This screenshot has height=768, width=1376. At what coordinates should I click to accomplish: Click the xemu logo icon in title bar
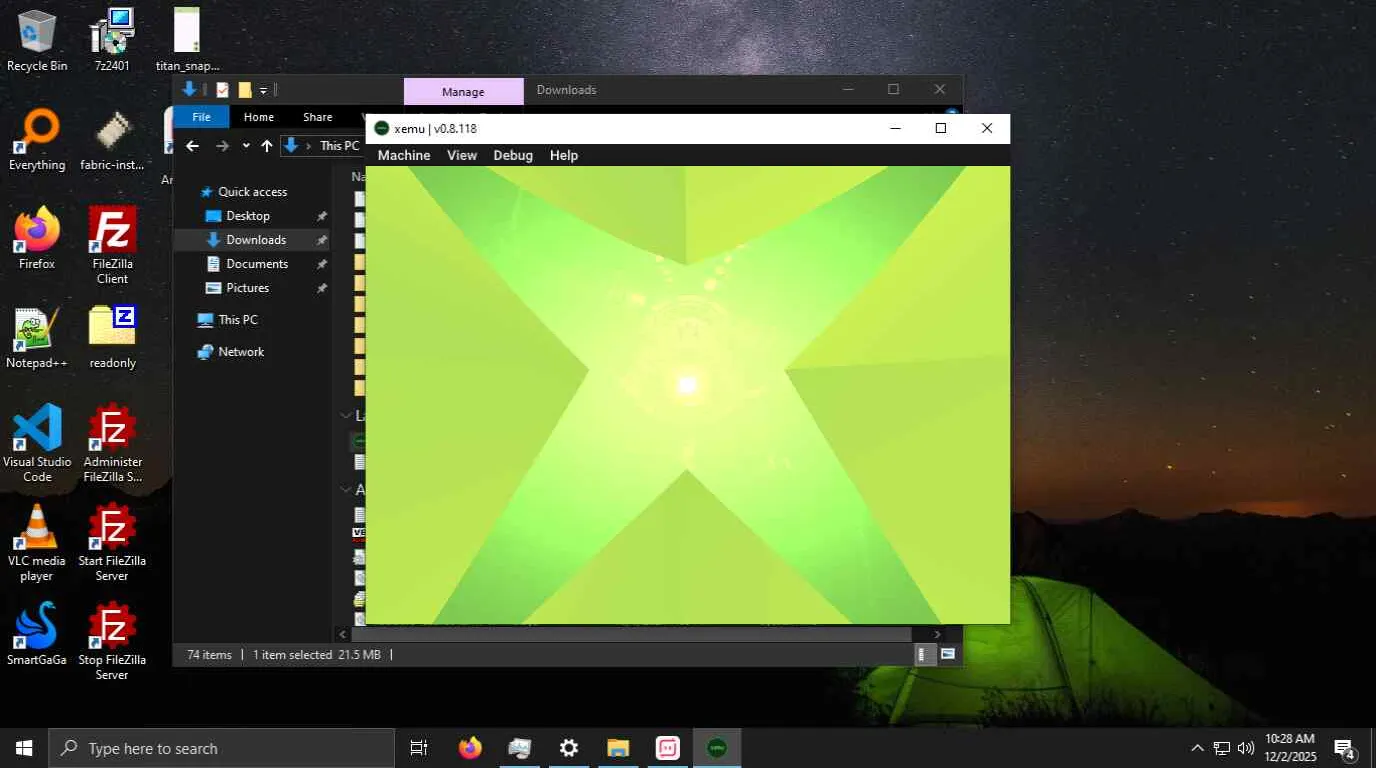(x=381, y=128)
